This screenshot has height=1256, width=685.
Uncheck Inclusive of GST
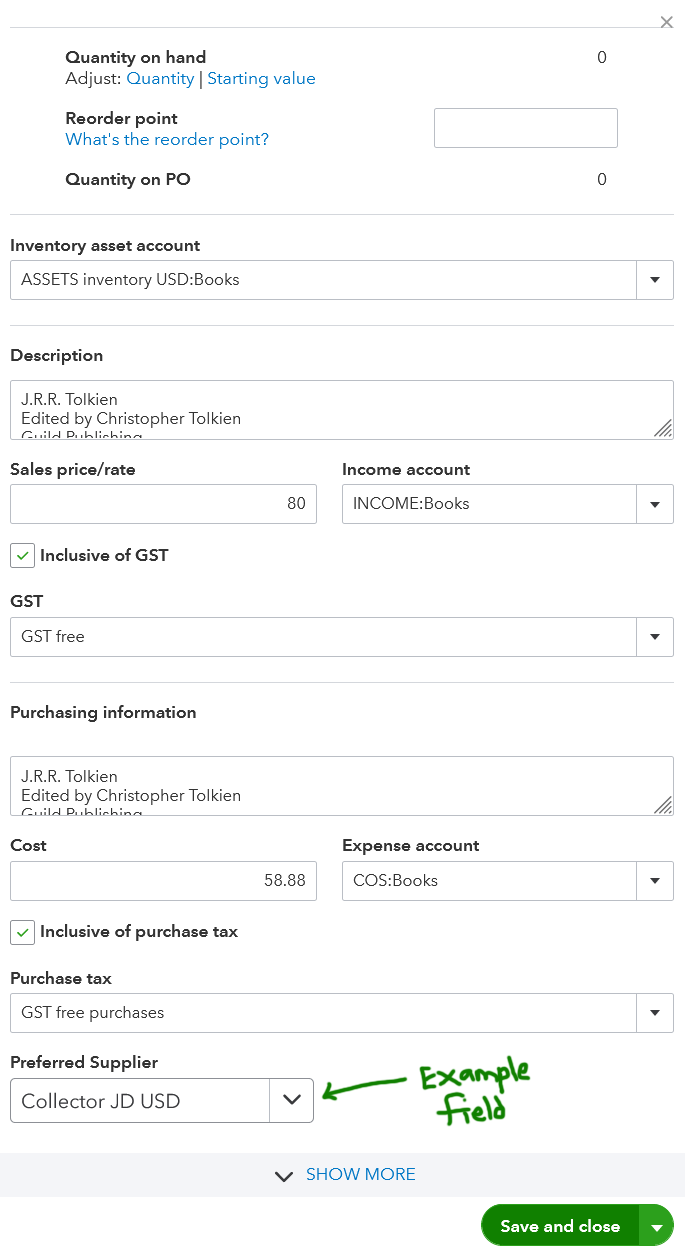(22, 555)
